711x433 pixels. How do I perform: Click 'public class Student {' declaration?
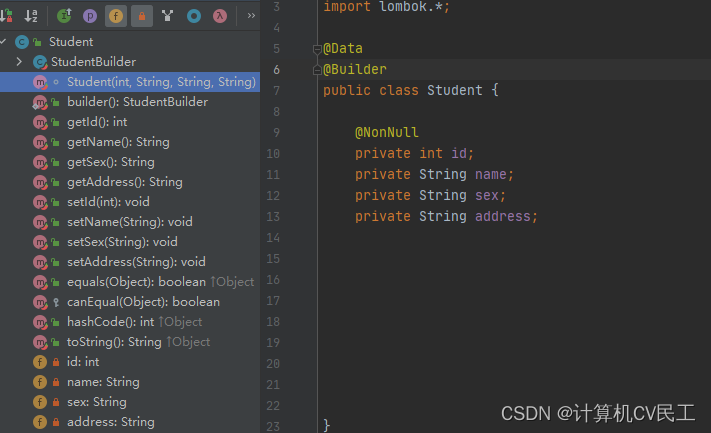(x=411, y=90)
